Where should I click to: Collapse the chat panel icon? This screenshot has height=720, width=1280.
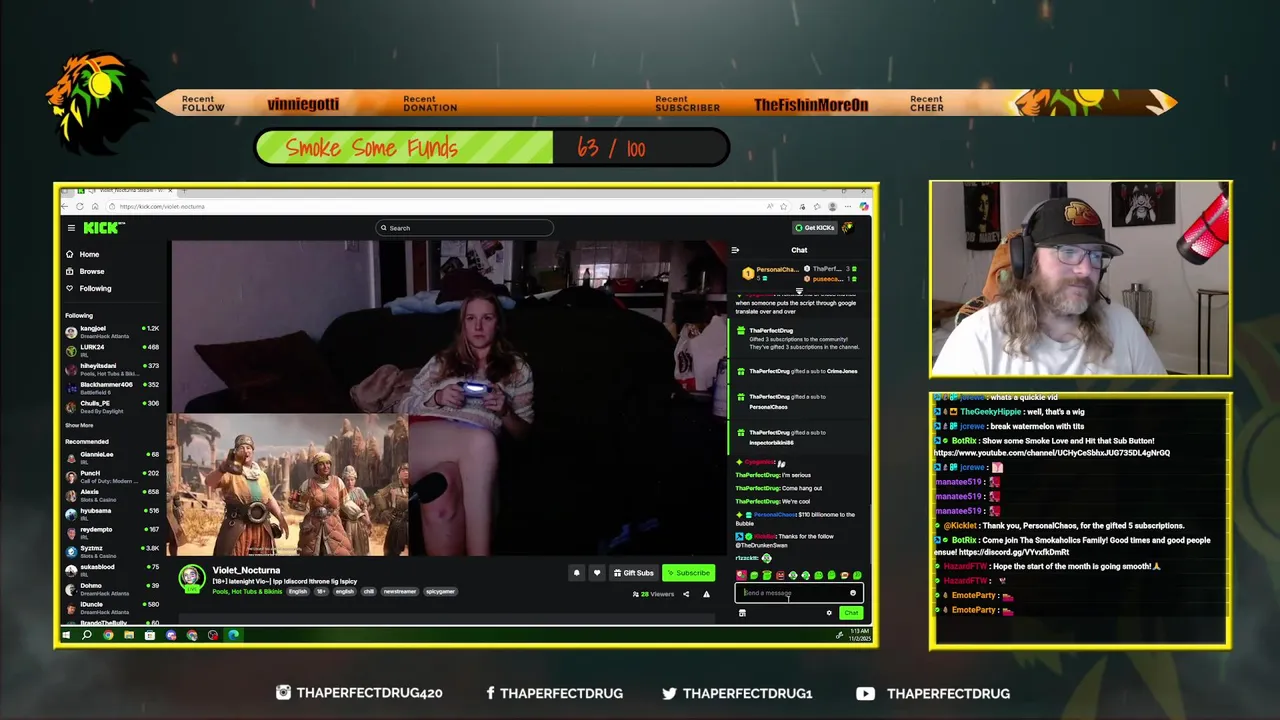[735, 250]
